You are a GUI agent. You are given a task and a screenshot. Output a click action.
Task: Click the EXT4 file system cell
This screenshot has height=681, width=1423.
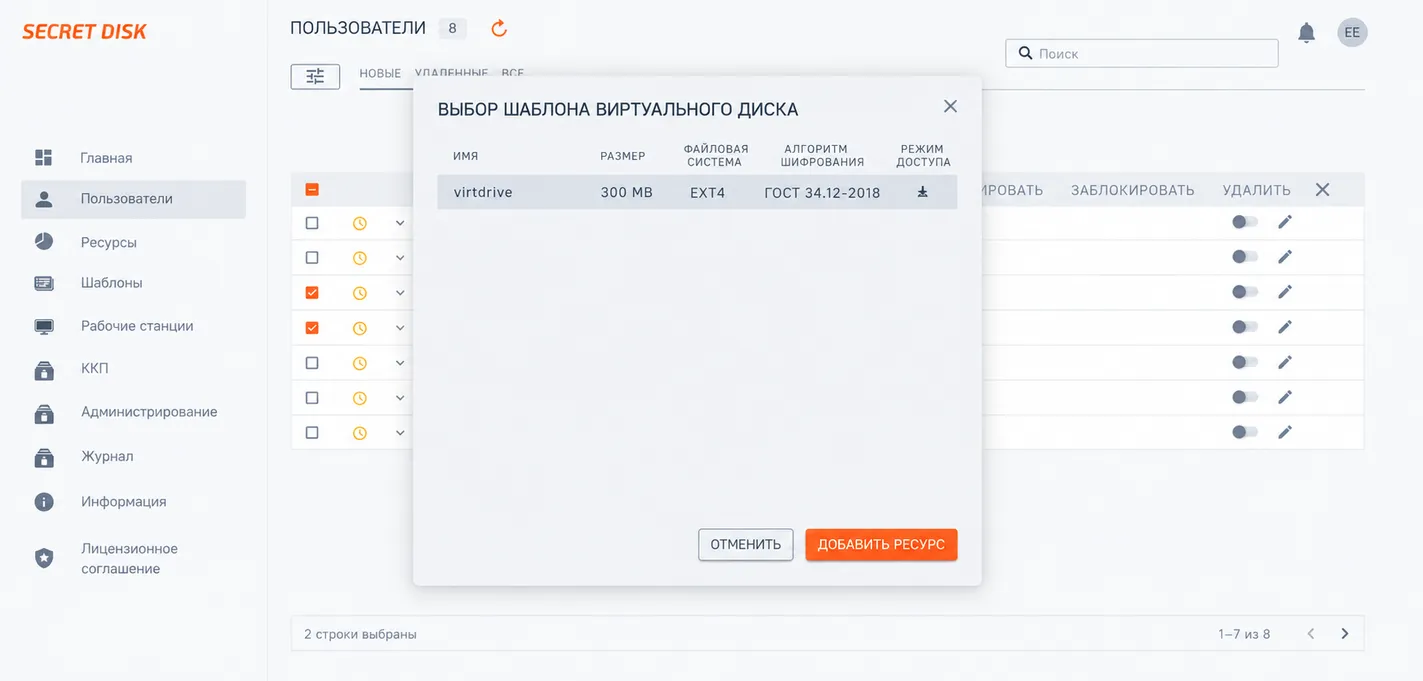click(x=707, y=192)
